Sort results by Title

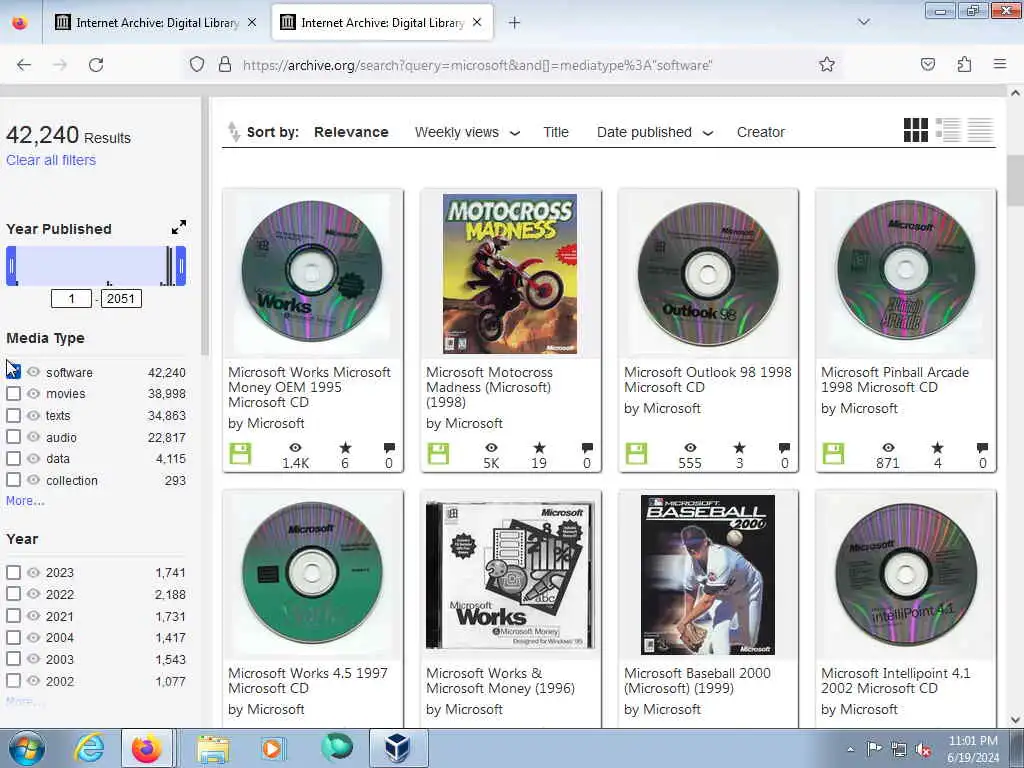click(556, 132)
